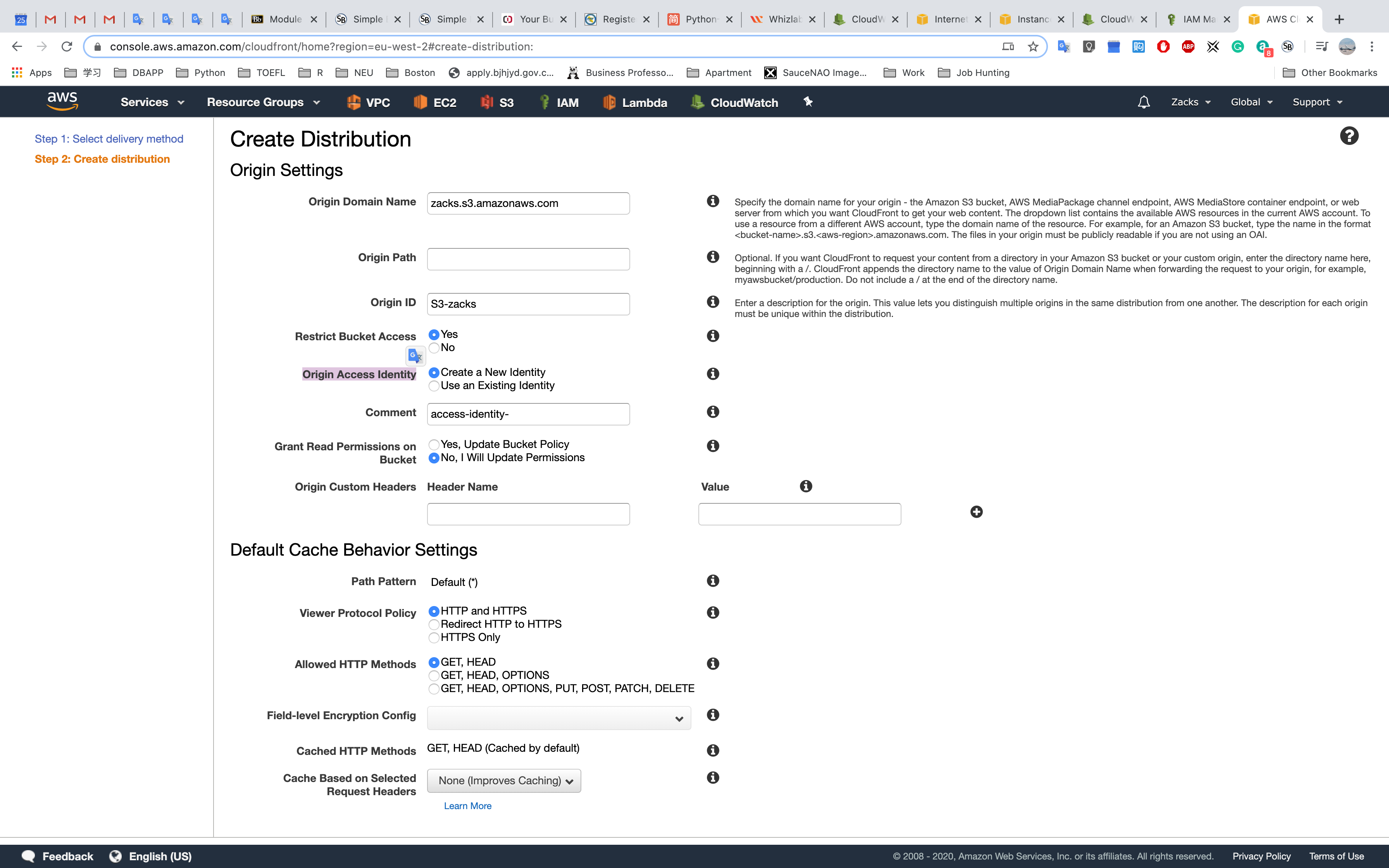Bookmark this page with star icon
Screen dimensions: 1389x868
point(1033,46)
